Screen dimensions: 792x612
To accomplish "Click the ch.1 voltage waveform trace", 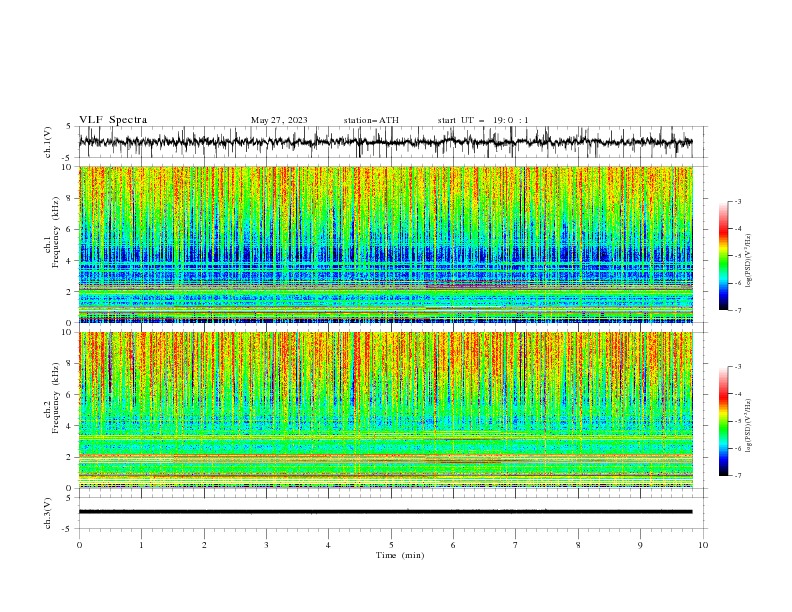I will (x=386, y=142).
